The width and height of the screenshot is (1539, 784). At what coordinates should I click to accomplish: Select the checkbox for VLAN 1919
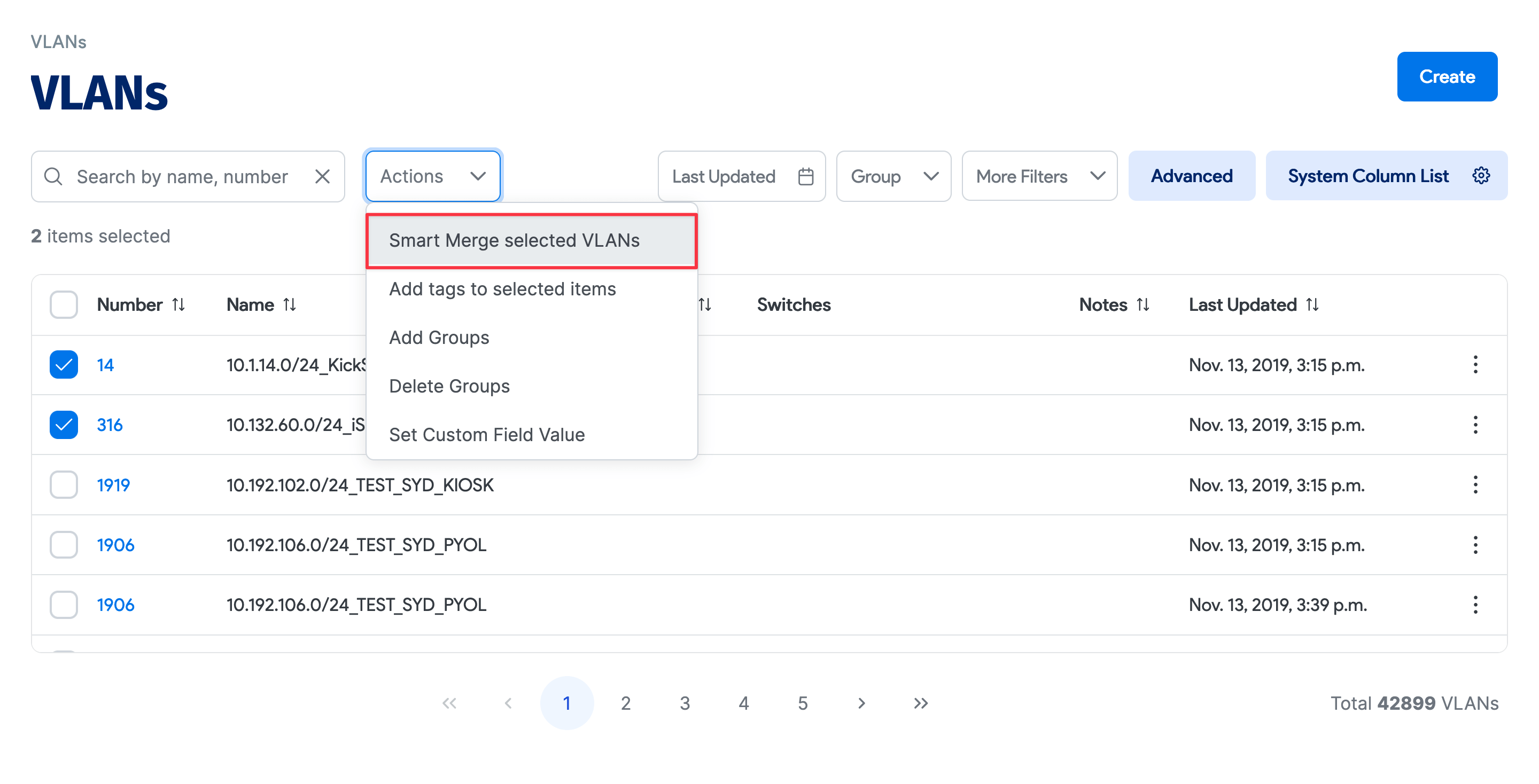point(64,485)
